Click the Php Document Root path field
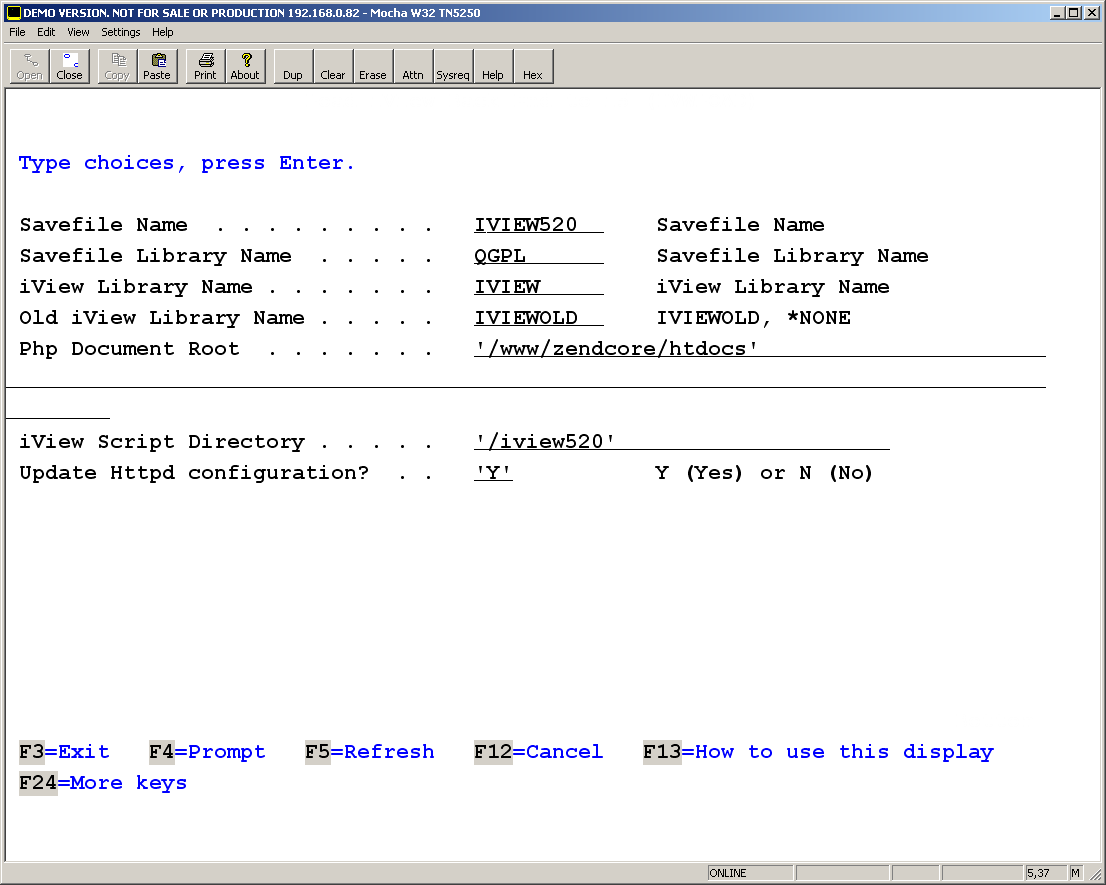Viewport: 1106px width, 885px height. click(x=760, y=349)
